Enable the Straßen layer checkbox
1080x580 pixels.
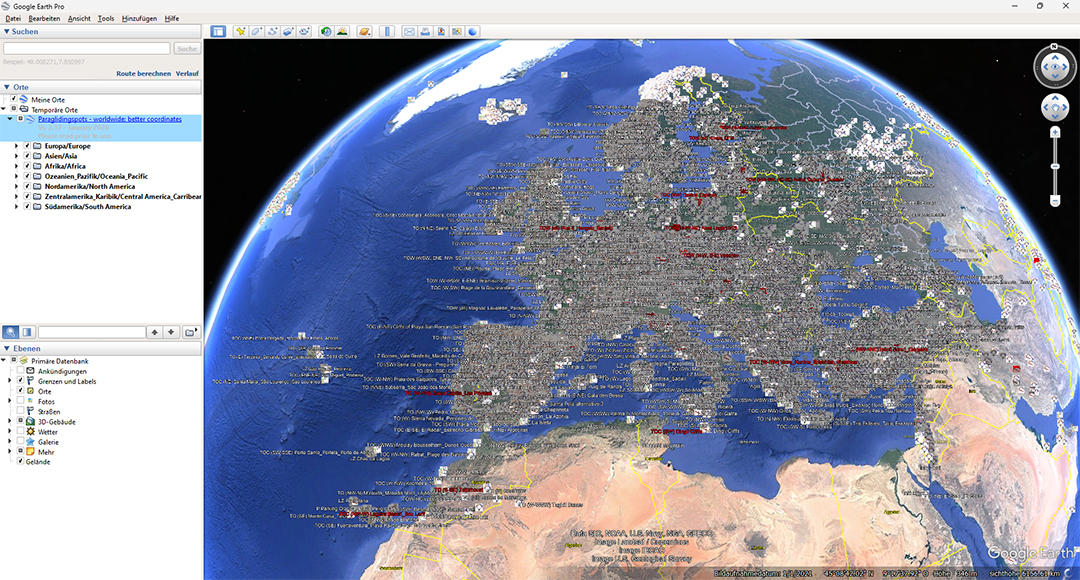pyautogui.click(x=20, y=412)
